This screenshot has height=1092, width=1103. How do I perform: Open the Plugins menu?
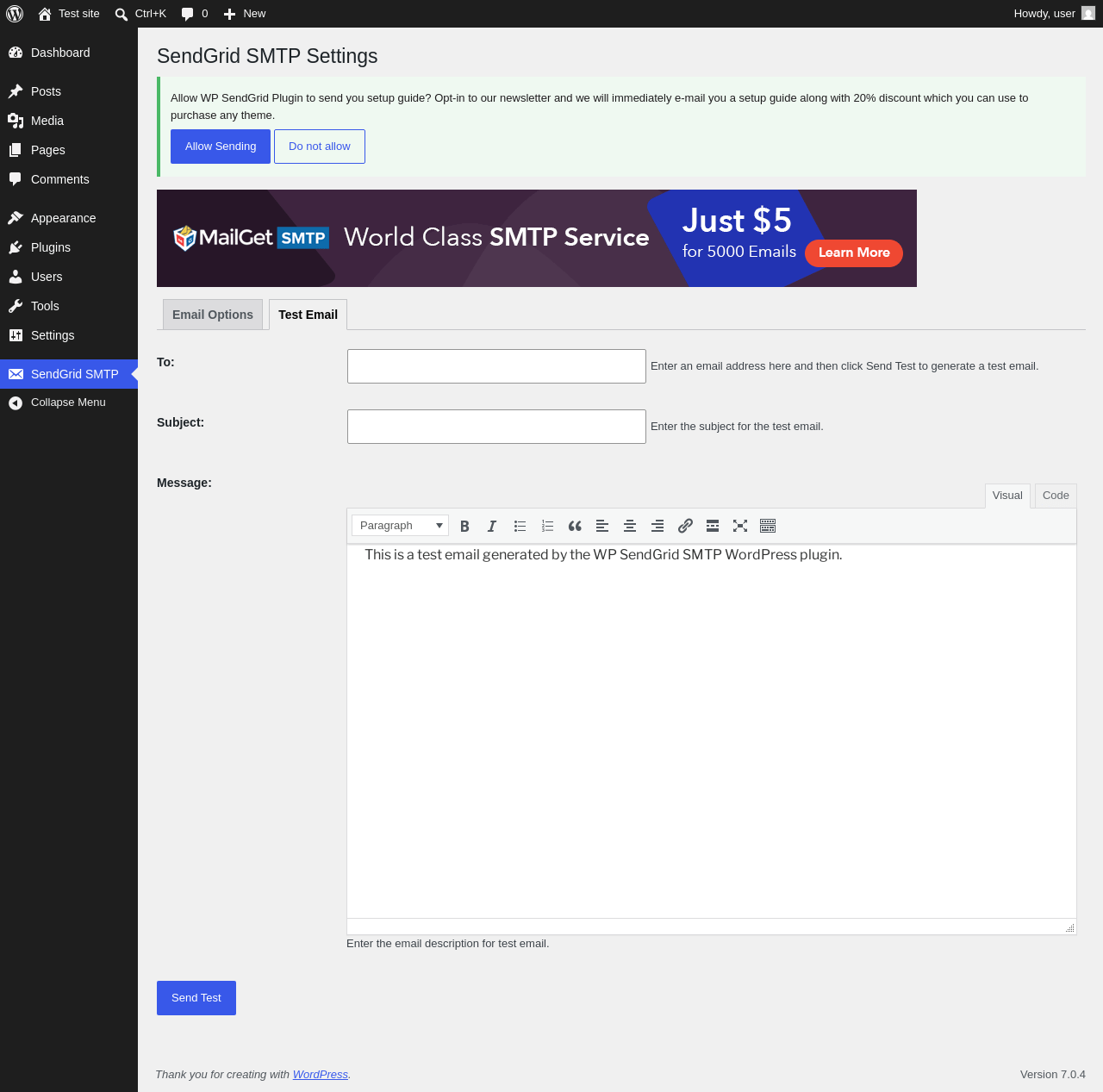(69, 247)
